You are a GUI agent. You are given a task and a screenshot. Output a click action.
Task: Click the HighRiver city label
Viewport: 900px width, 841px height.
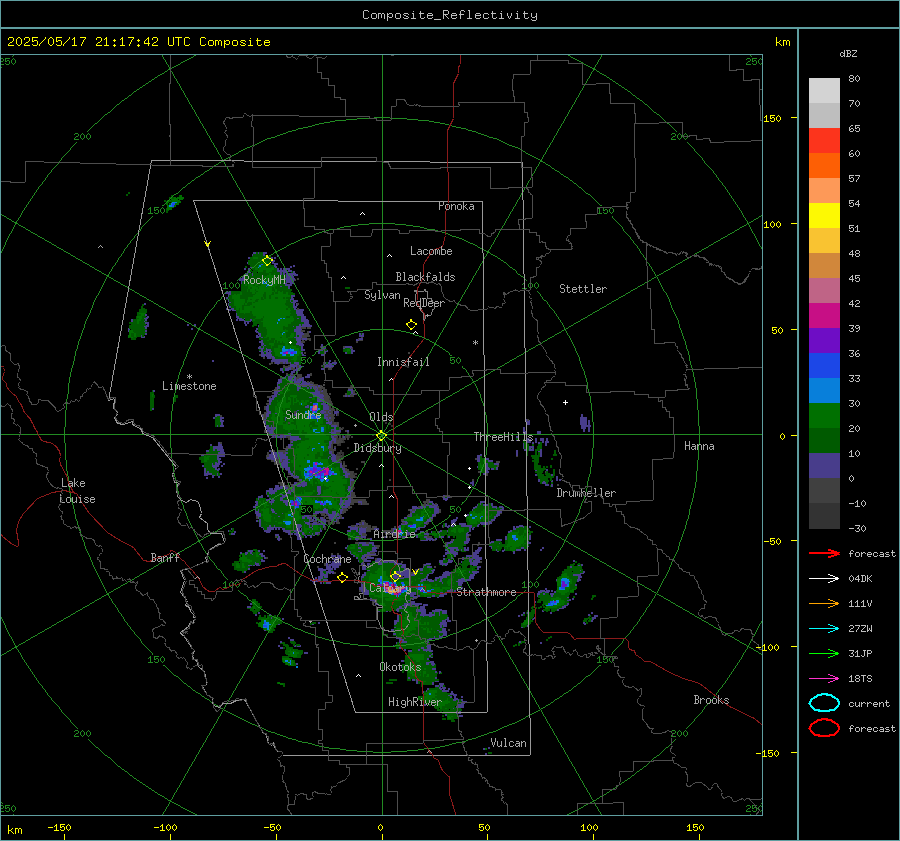tap(415, 702)
